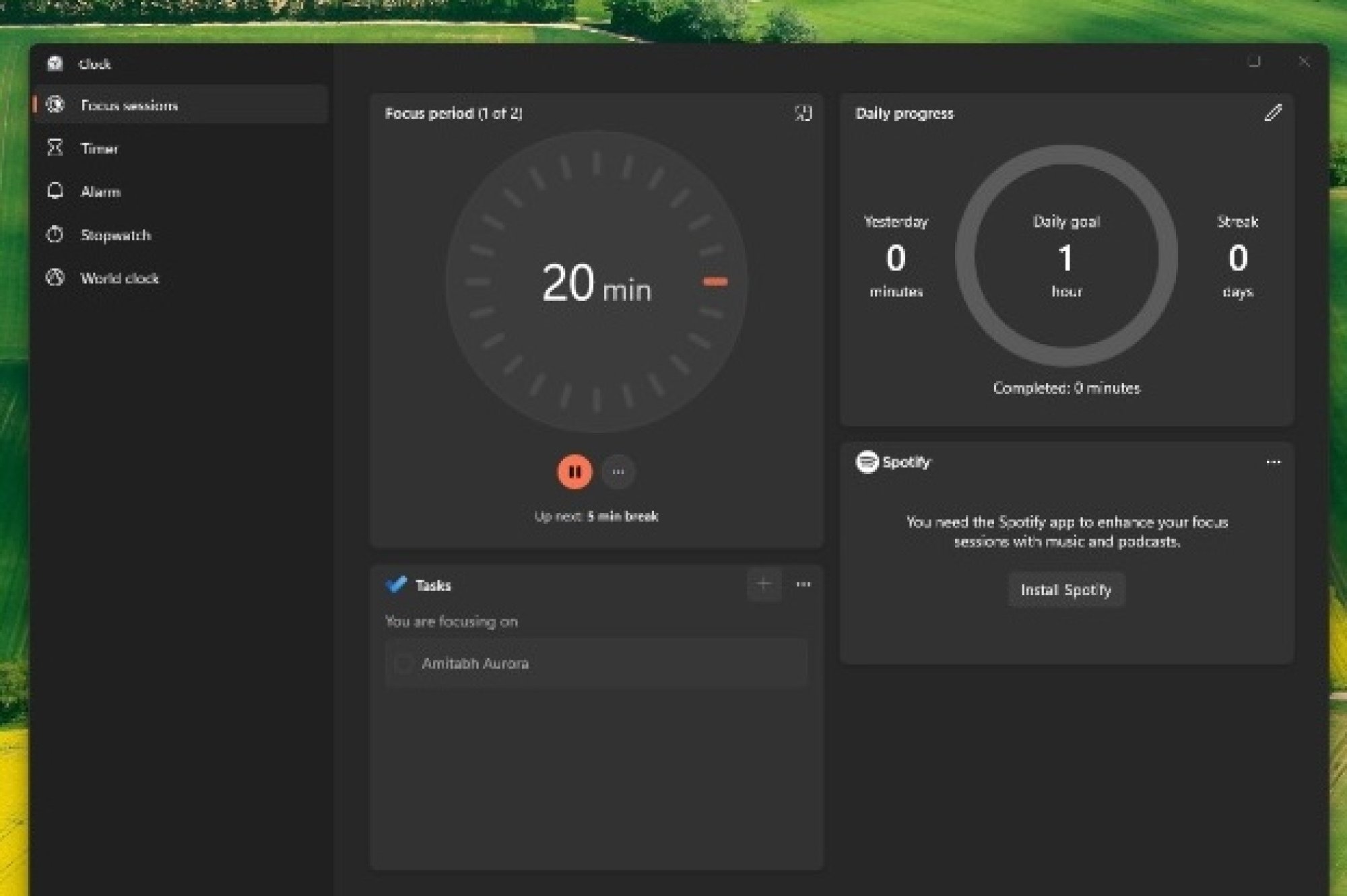Add a new task with the plus icon
This screenshot has height=896, width=1347.
pos(762,584)
